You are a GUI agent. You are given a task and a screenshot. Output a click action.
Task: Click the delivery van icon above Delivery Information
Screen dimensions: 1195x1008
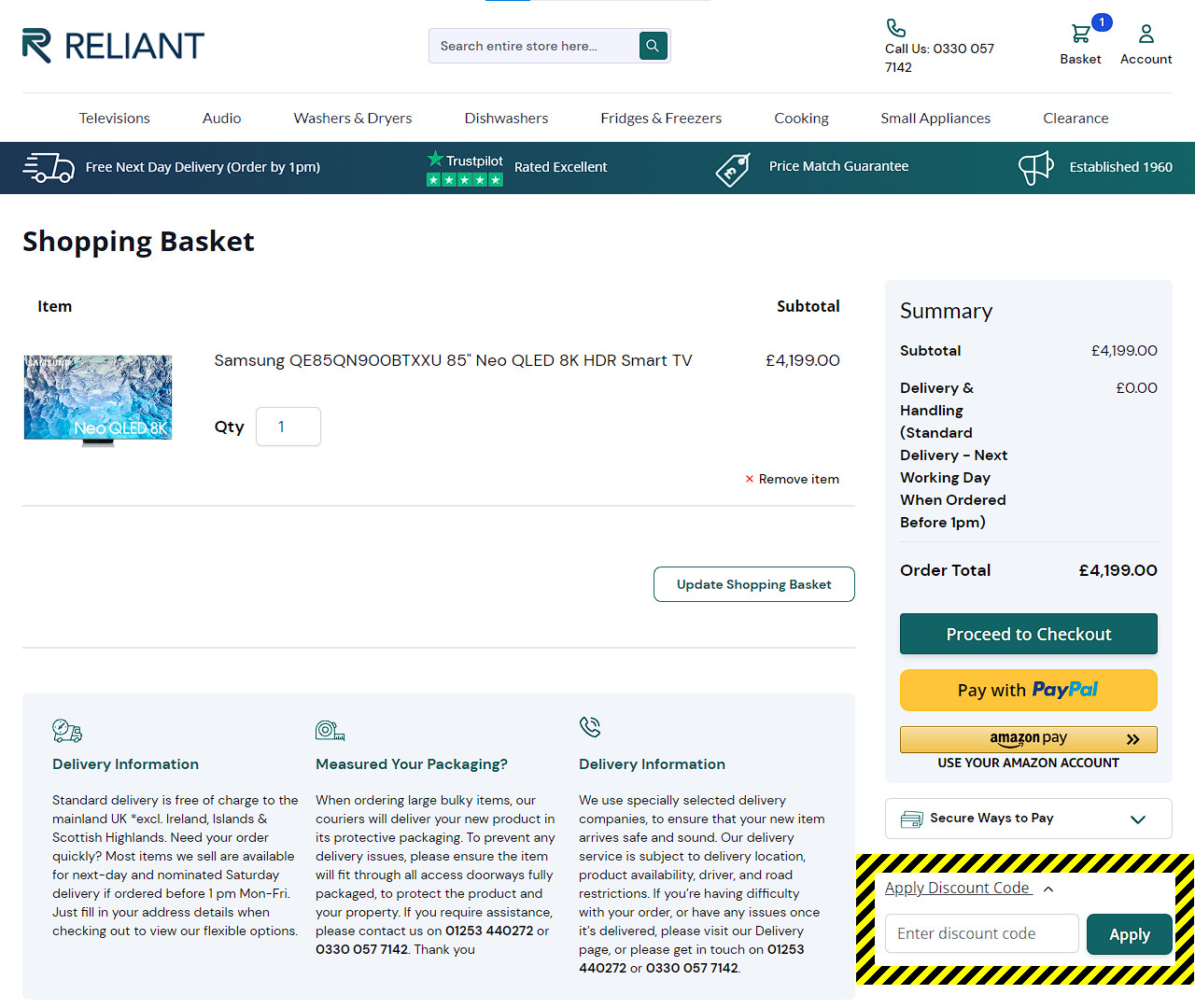67,730
